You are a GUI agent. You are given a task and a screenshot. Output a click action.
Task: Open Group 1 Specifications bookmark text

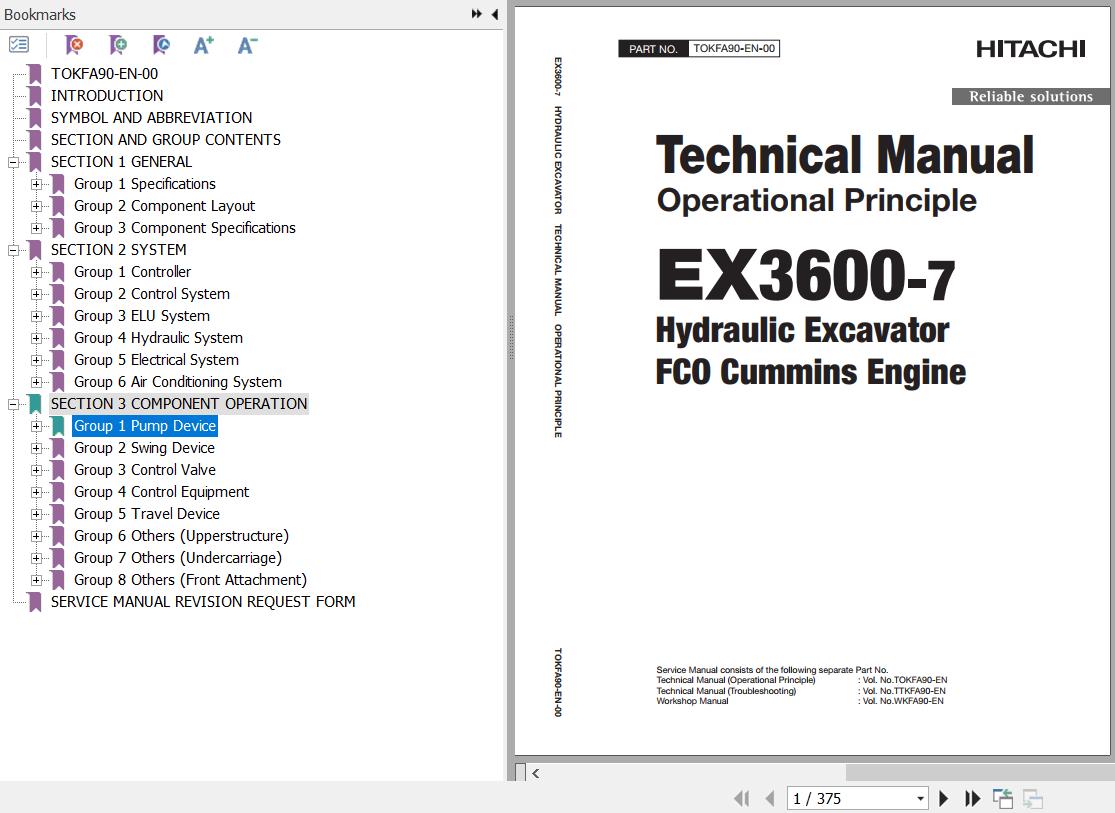click(145, 184)
